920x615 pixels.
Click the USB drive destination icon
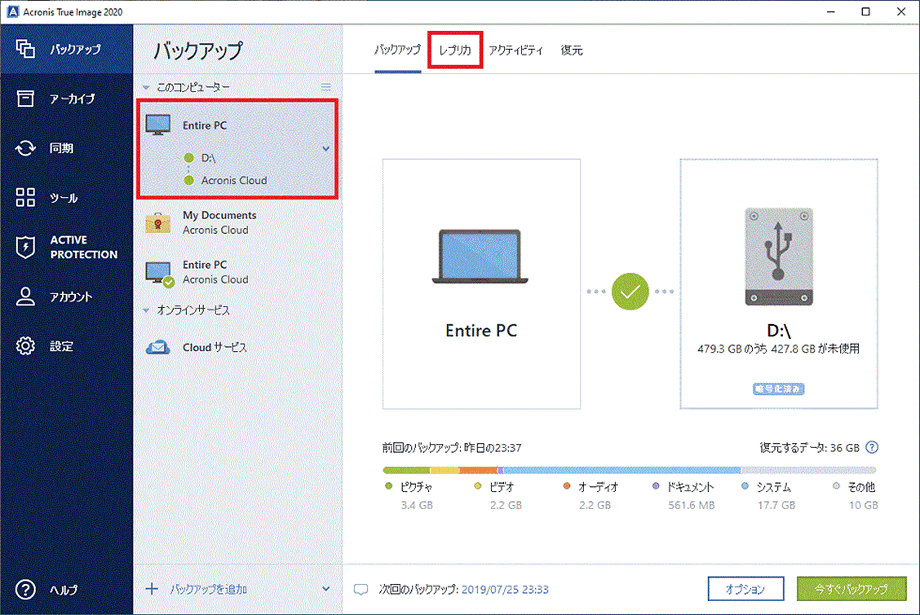(x=779, y=256)
